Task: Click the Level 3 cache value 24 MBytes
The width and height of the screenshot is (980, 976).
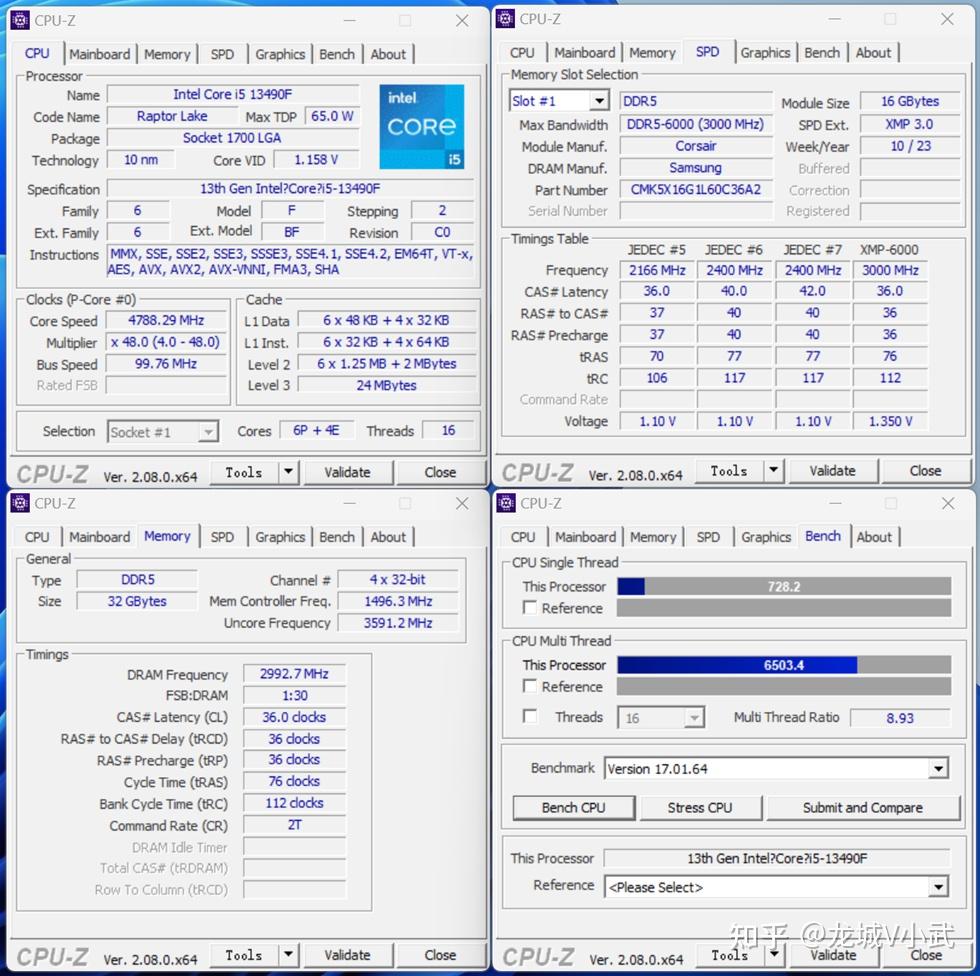Action: coord(386,386)
